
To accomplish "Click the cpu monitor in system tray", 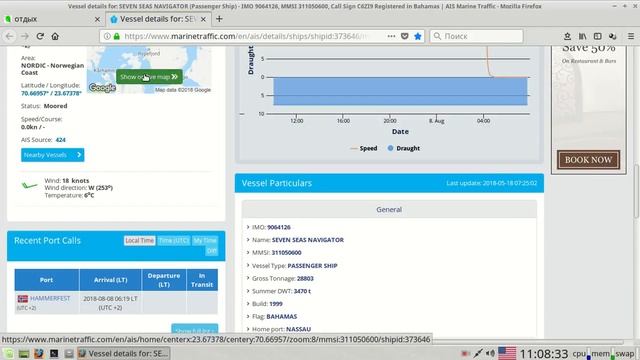I will click(581, 353).
